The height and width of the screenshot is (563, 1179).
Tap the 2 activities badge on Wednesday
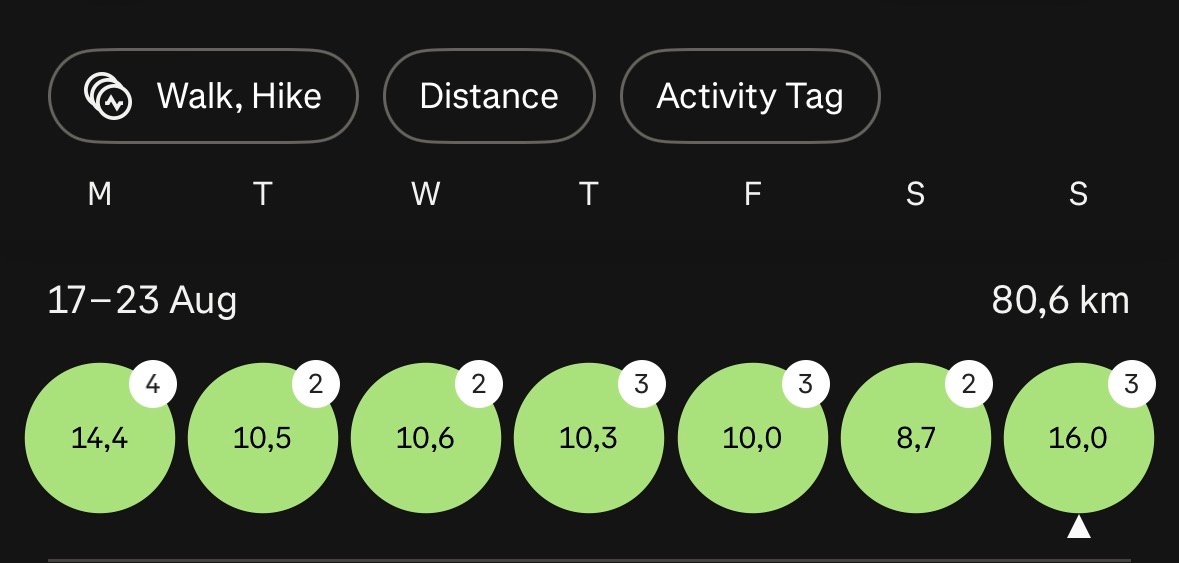(479, 384)
